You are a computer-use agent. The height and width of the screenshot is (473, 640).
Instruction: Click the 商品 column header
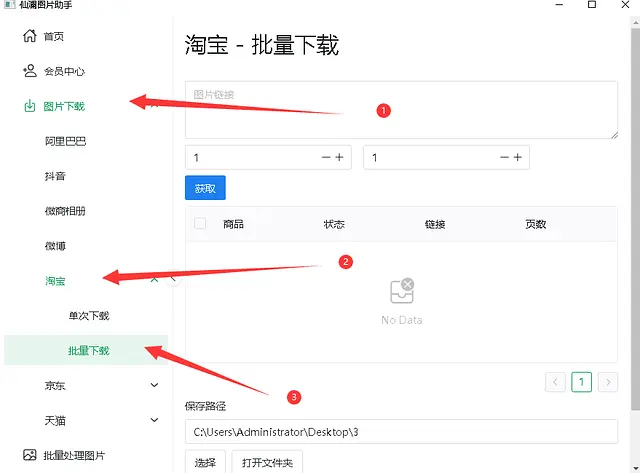tap(233, 224)
